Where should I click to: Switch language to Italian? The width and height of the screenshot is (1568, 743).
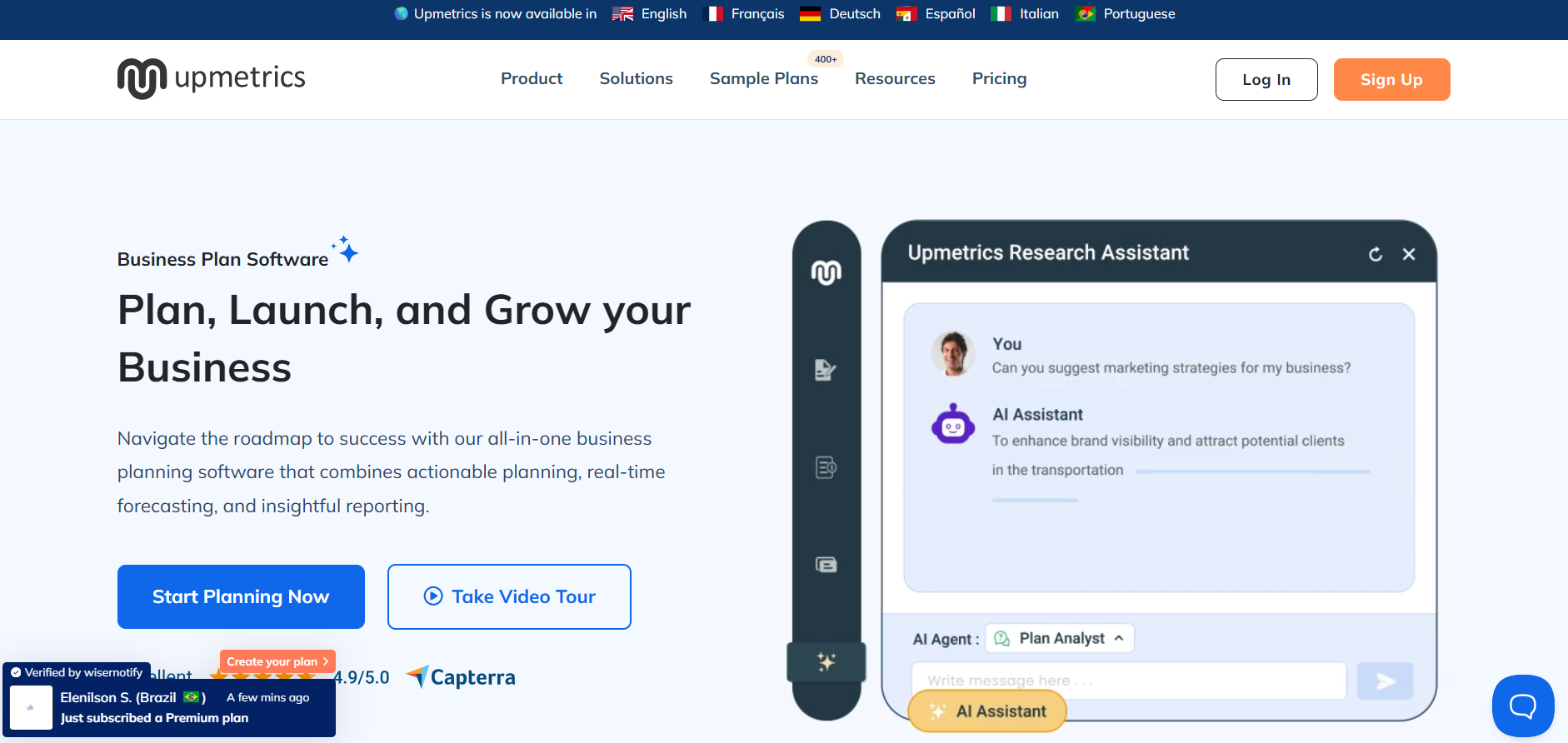pos(1039,14)
